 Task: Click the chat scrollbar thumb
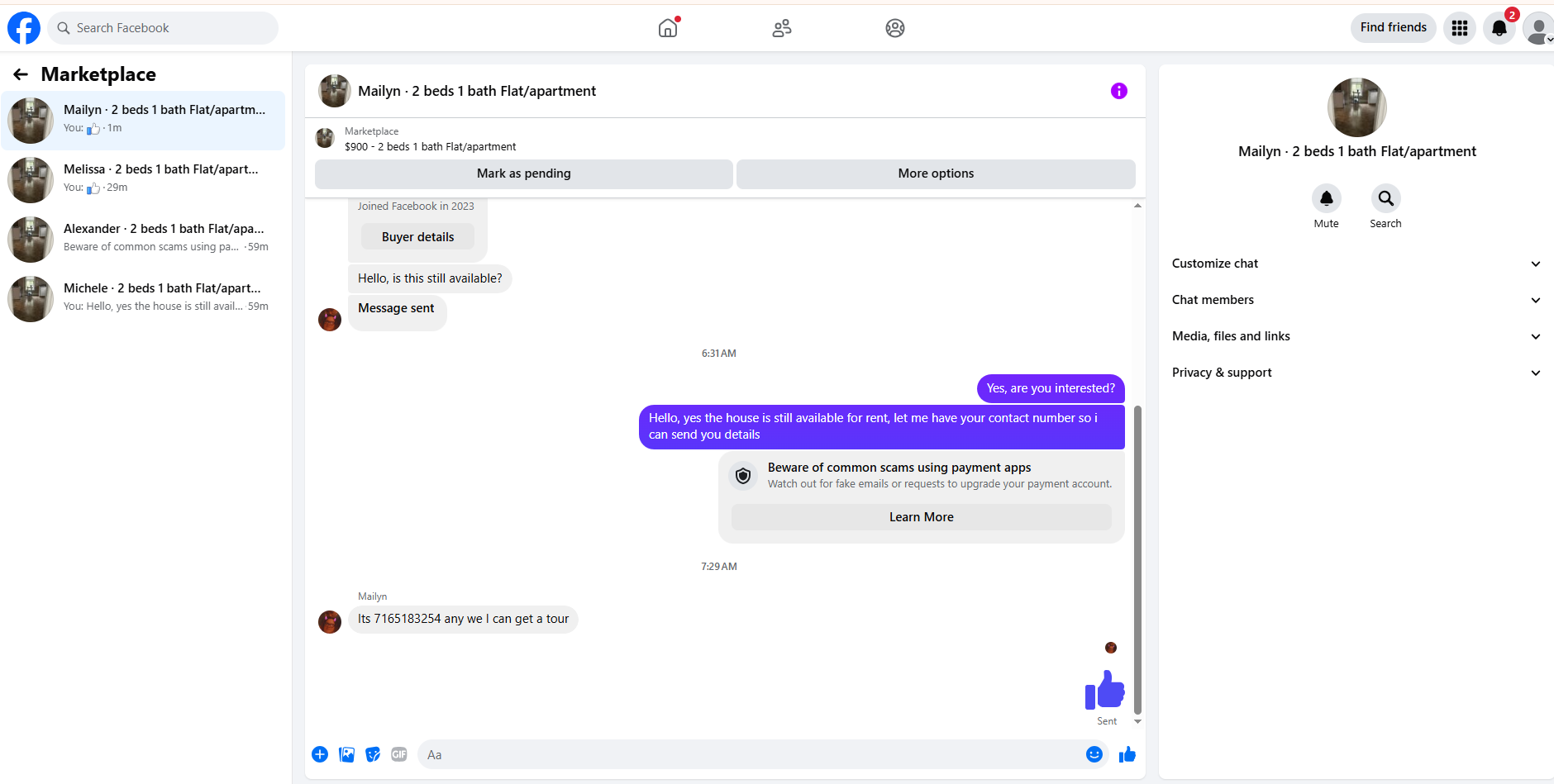[x=1137, y=559]
